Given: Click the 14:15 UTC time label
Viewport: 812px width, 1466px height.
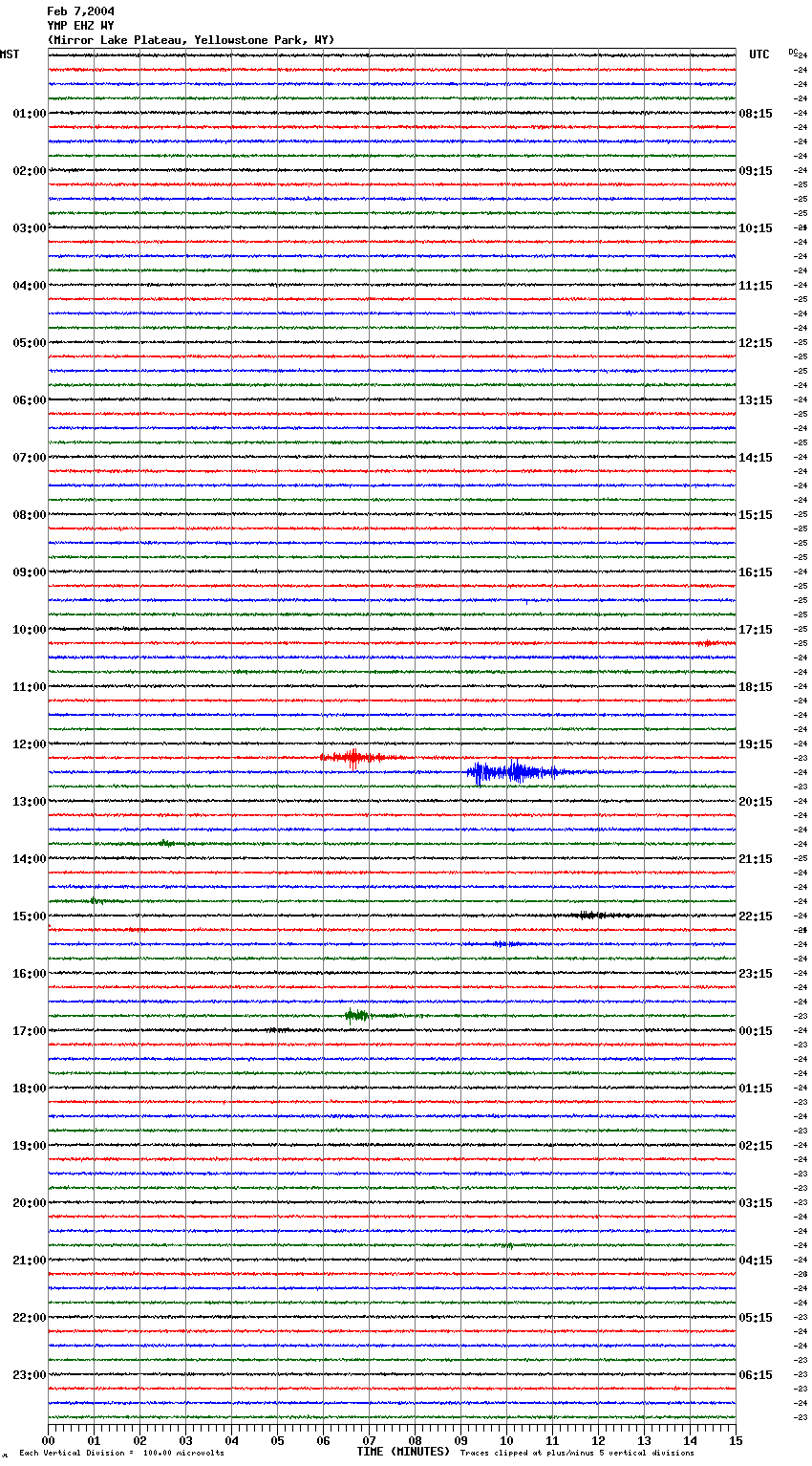Looking at the screenshot, I should (x=756, y=458).
